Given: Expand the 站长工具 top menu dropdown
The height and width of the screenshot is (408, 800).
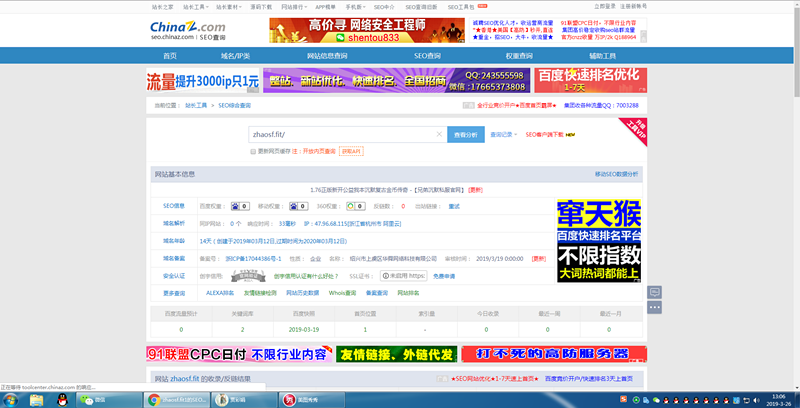Looking at the screenshot, I should click(196, 7).
